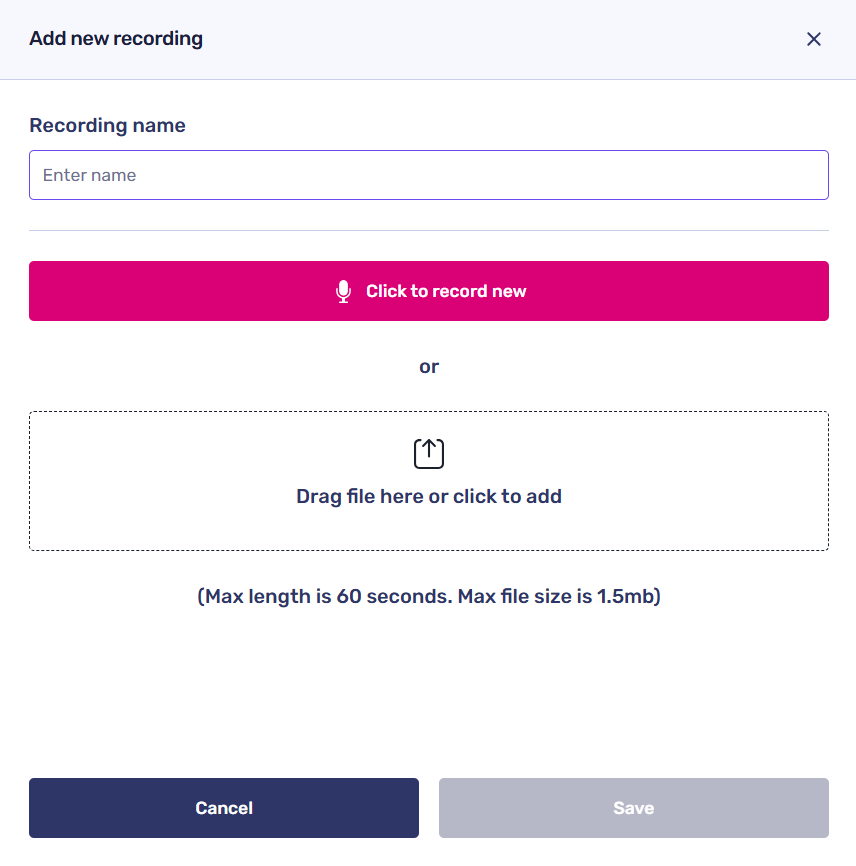Click the microphone icon

(x=343, y=291)
